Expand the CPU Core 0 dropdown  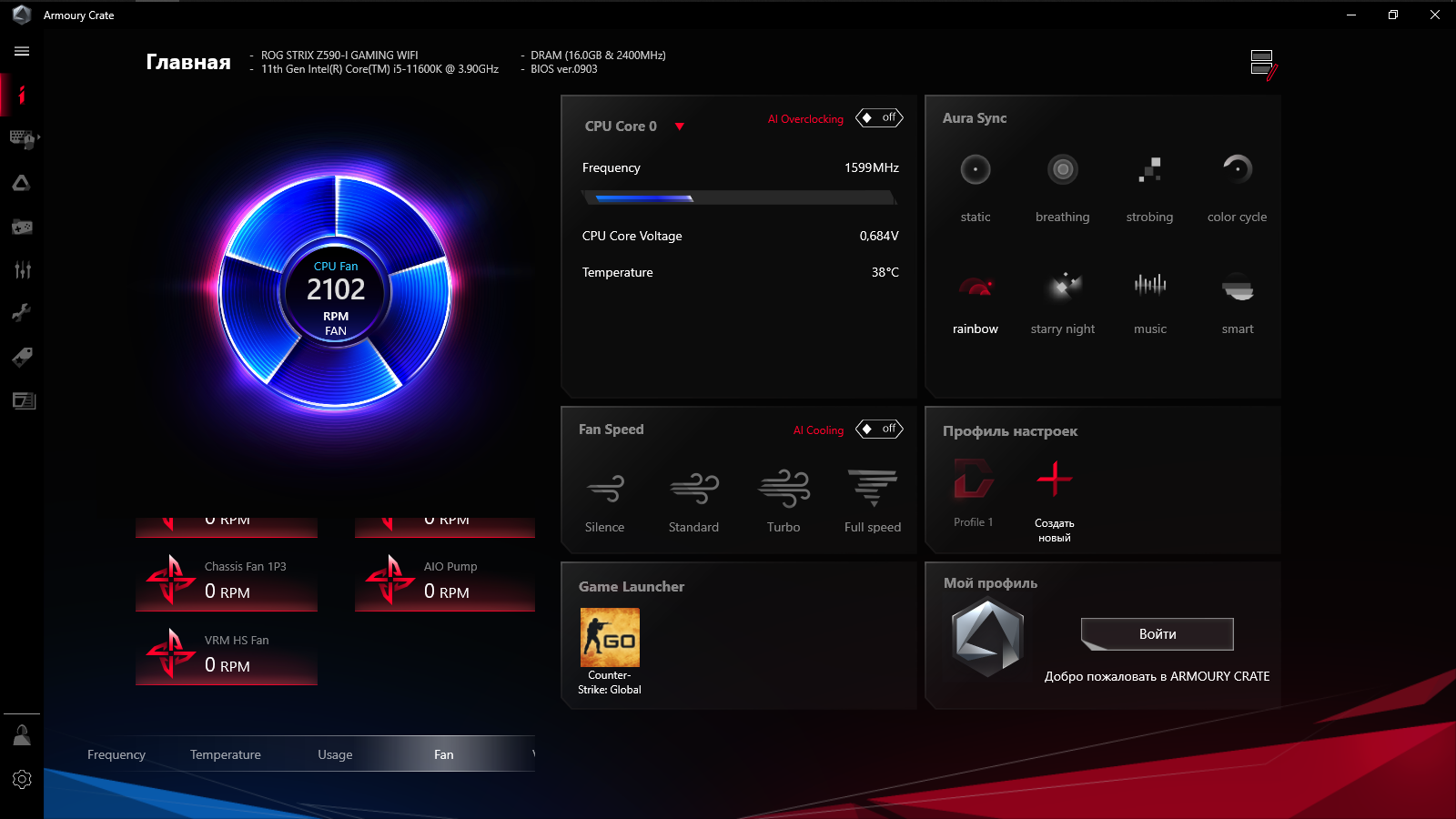(x=681, y=126)
